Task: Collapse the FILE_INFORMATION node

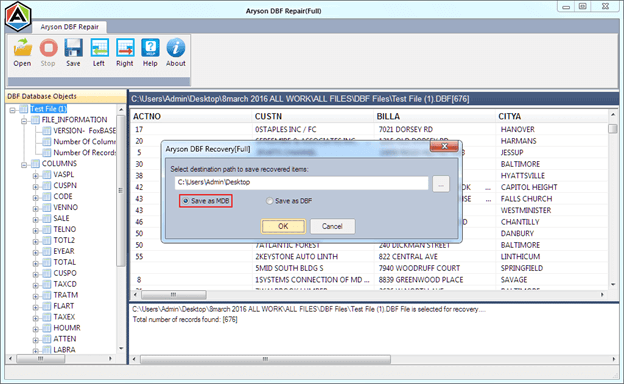Action: coord(24,121)
